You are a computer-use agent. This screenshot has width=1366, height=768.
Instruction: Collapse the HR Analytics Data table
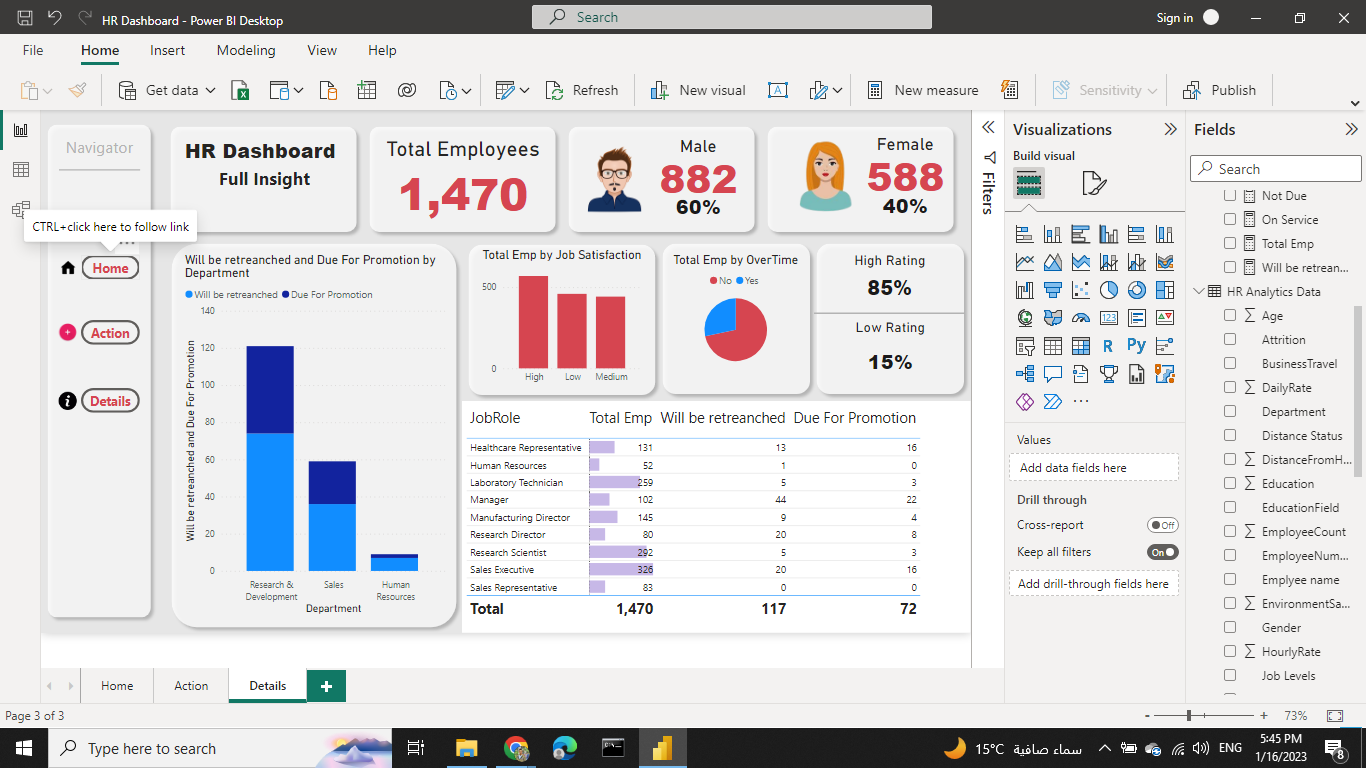[x=1200, y=292]
